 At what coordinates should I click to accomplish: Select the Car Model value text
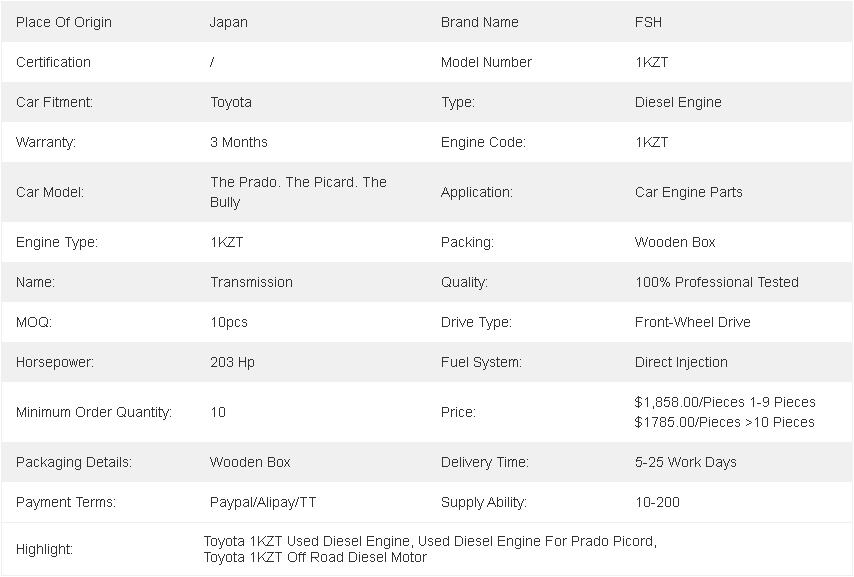tap(298, 192)
